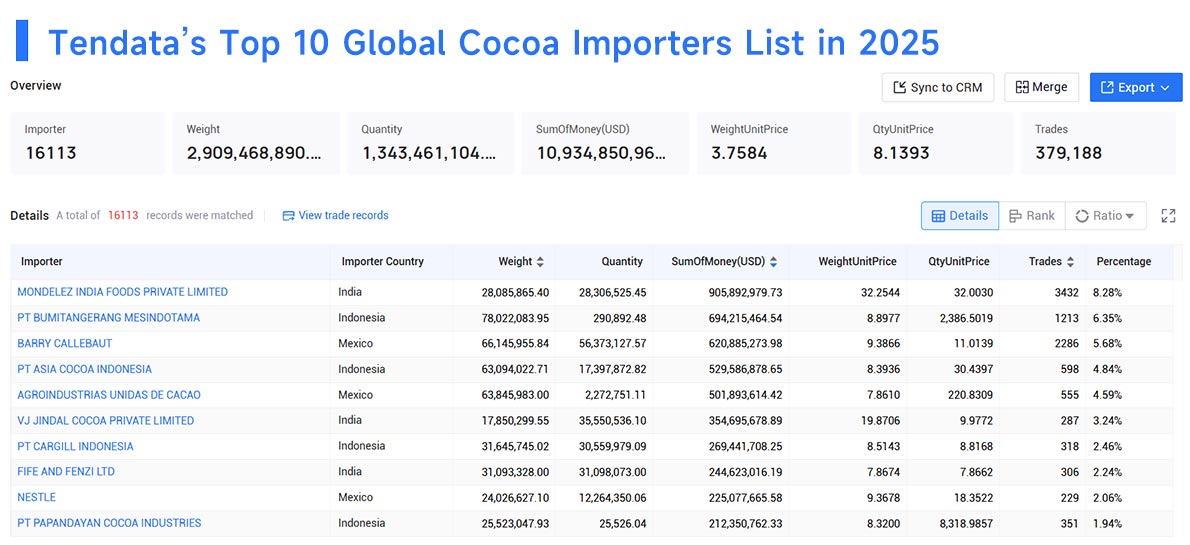
Task: Open PT PAPANDAYAN COCOA INDUSTRIES link
Action: pyautogui.click(x=109, y=523)
